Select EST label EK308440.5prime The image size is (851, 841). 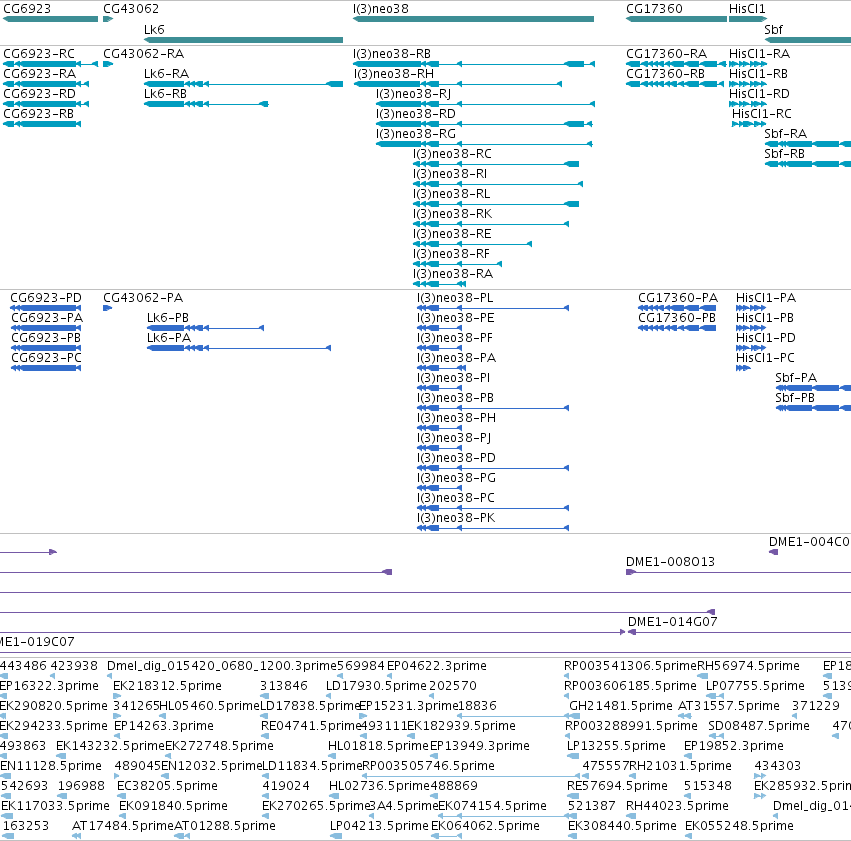click(623, 826)
